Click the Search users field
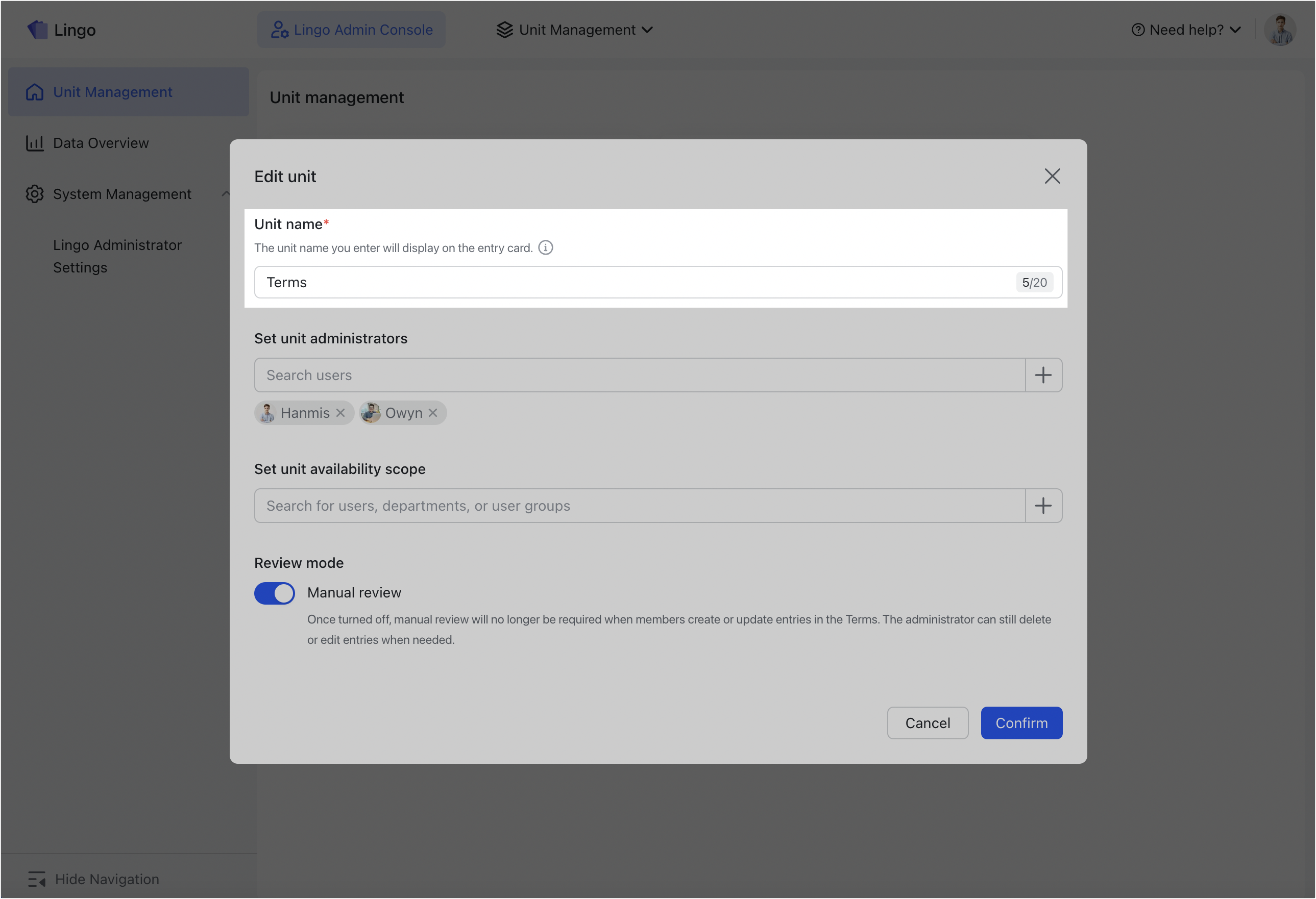This screenshot has height=899, width=1316. (x=639, y=375)
